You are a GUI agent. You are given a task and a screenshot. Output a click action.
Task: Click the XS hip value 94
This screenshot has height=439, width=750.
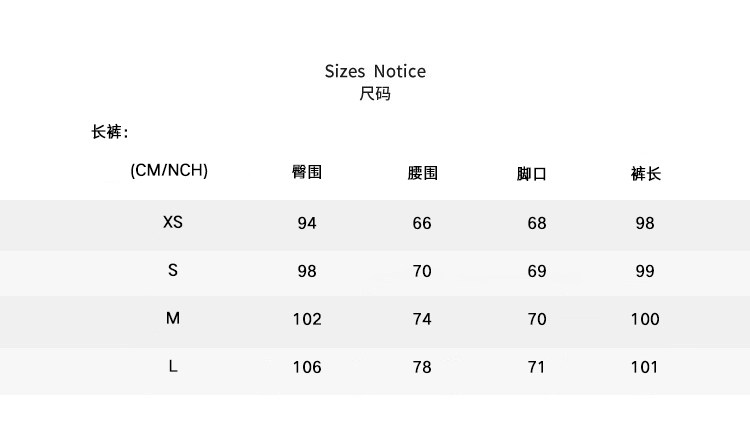307,223
